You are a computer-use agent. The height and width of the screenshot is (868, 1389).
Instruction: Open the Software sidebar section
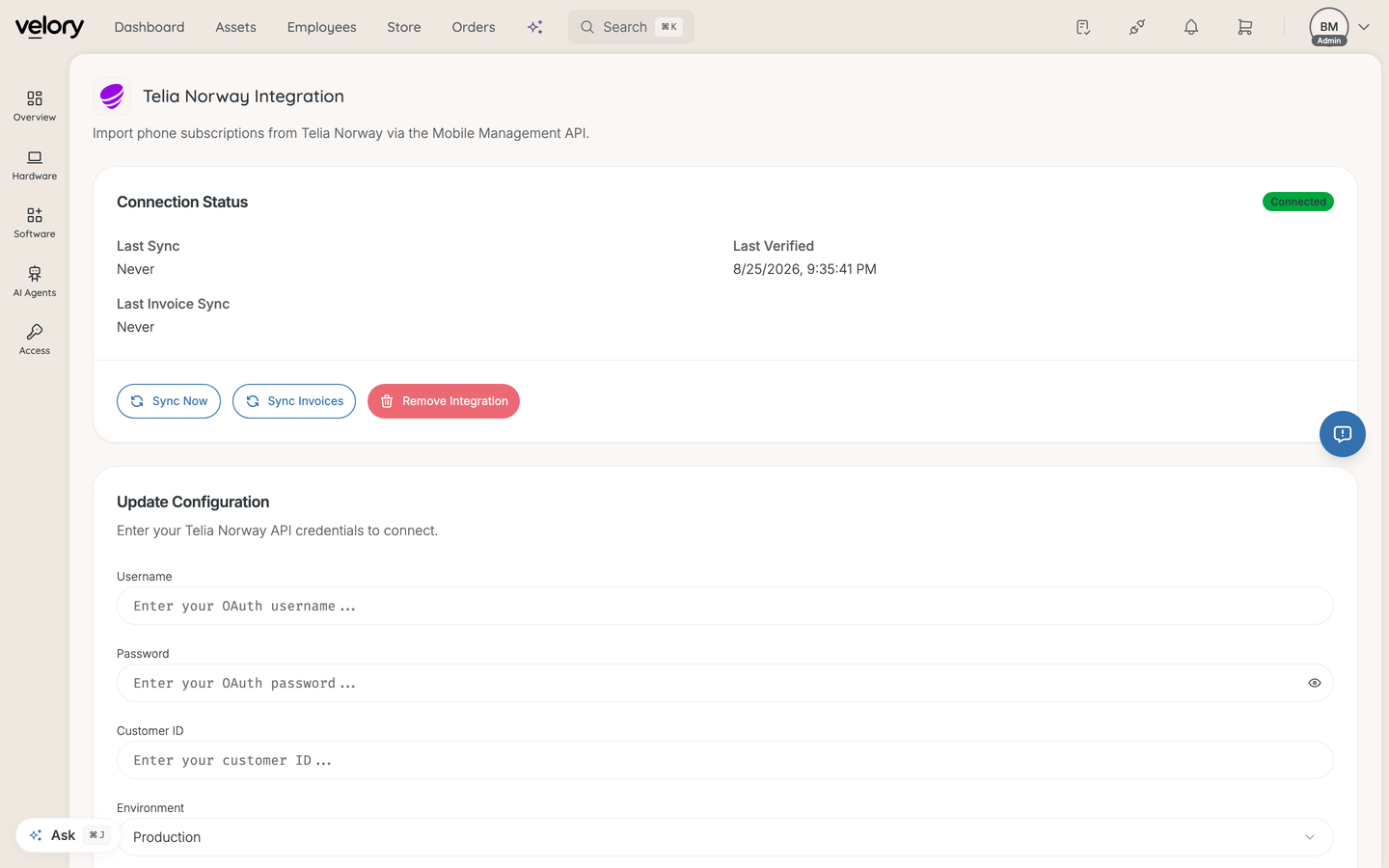coord(35,223)
